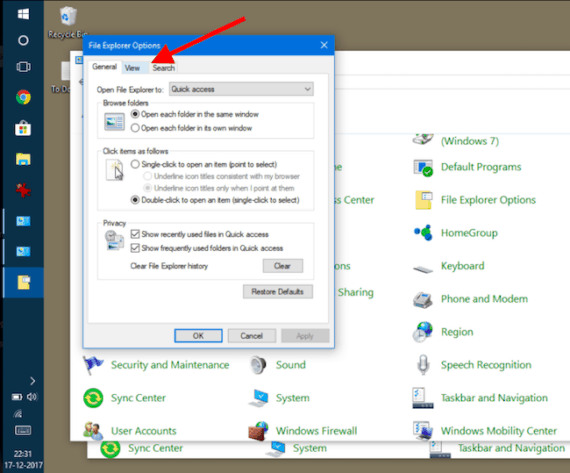Image resolution: width=570 pixels, height=473 pixels.
Task: Launch File Explorer from the taskbar
Action: click(23, 159)
